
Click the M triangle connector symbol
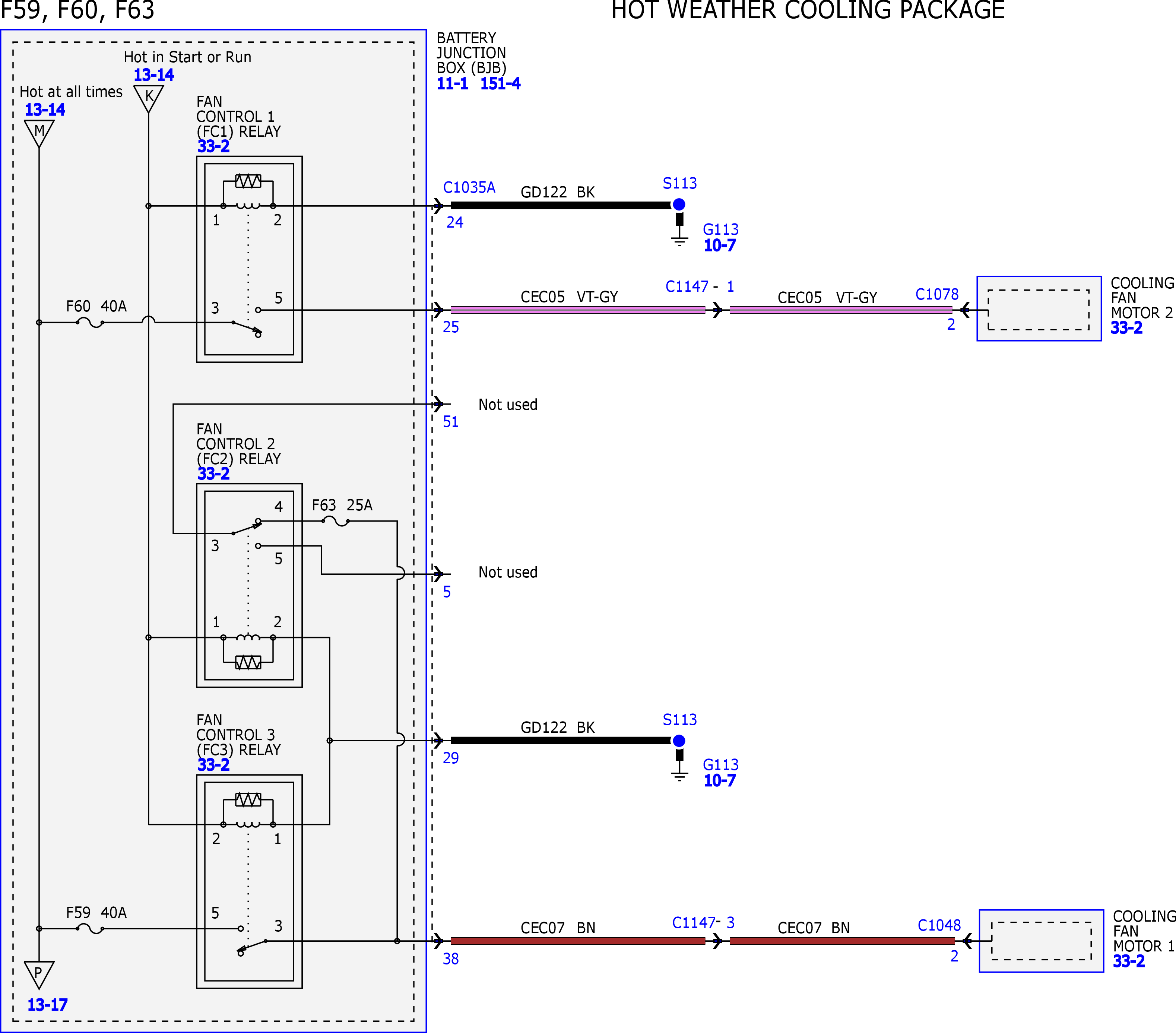coord(39,132)
